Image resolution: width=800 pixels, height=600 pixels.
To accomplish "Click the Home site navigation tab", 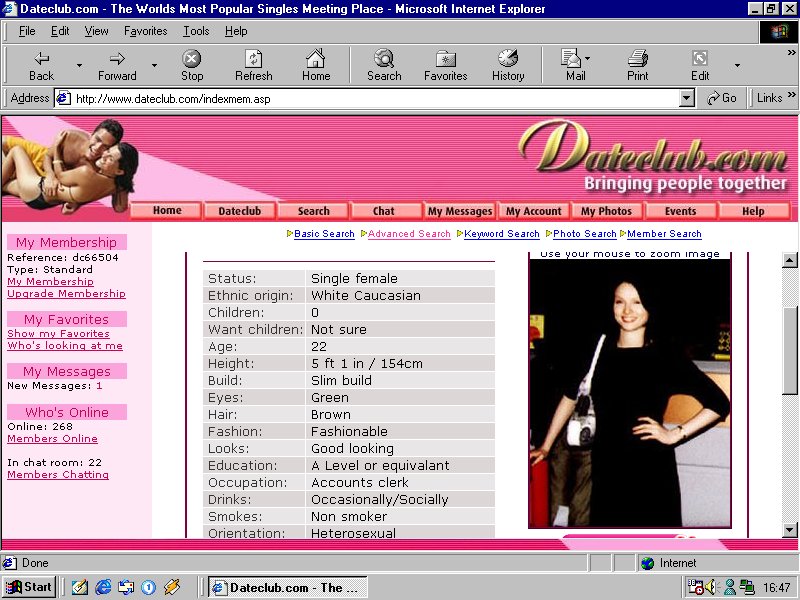I will pyautogui.click(x=167, y=211).
